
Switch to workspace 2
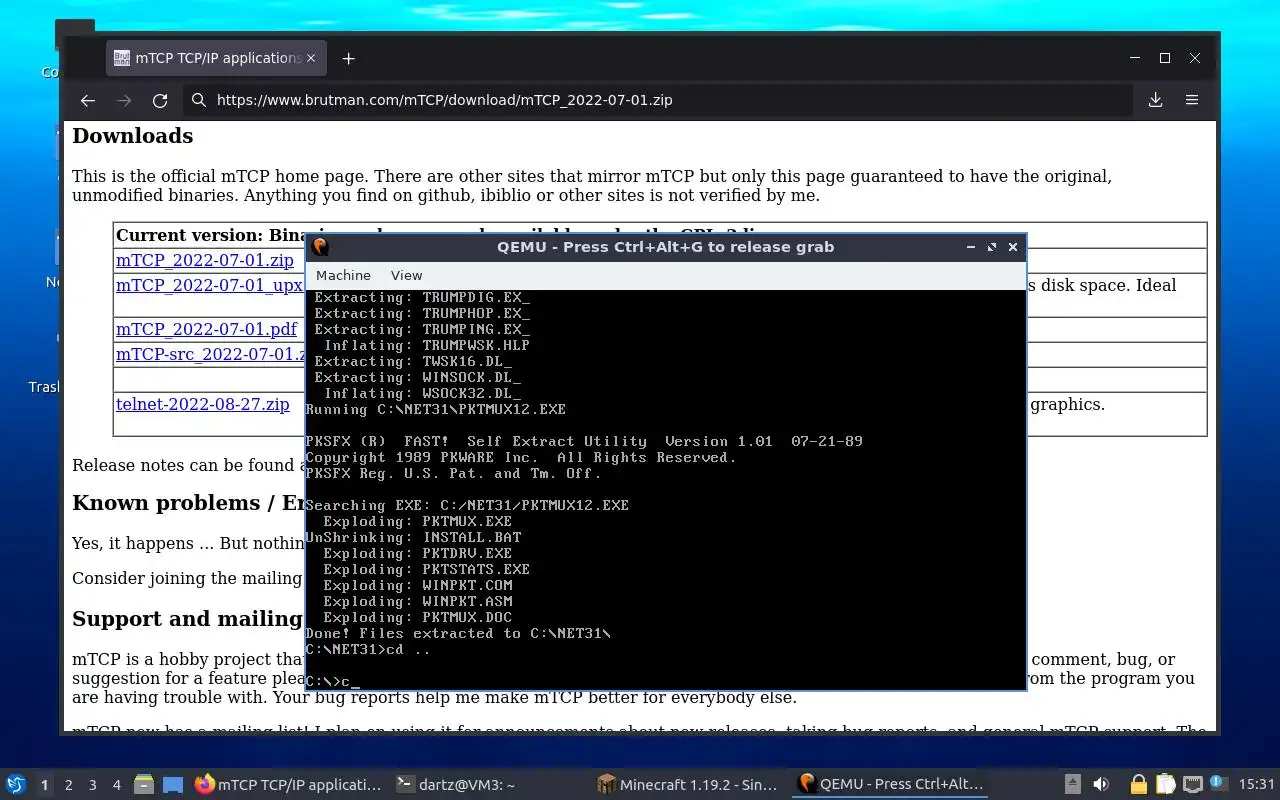click(x=69, y=785)
